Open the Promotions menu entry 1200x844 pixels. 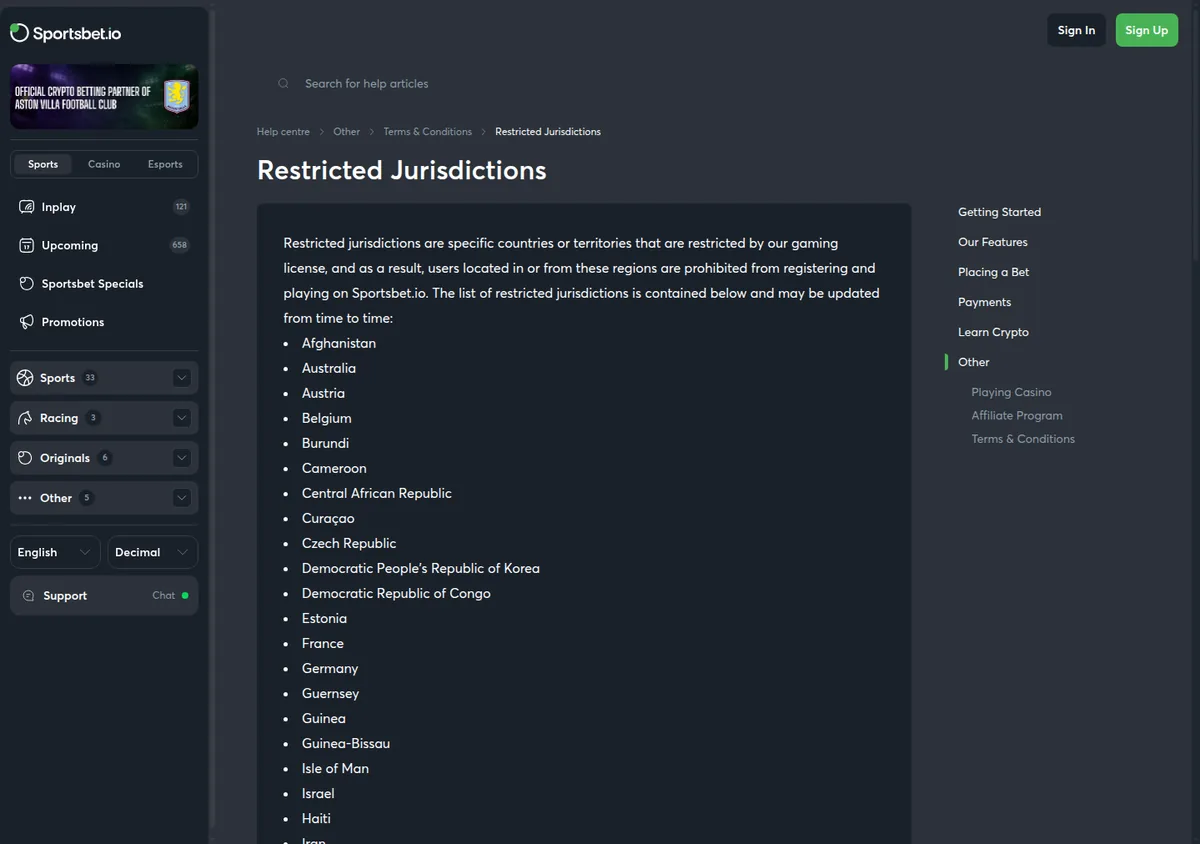tap(104, 322)
